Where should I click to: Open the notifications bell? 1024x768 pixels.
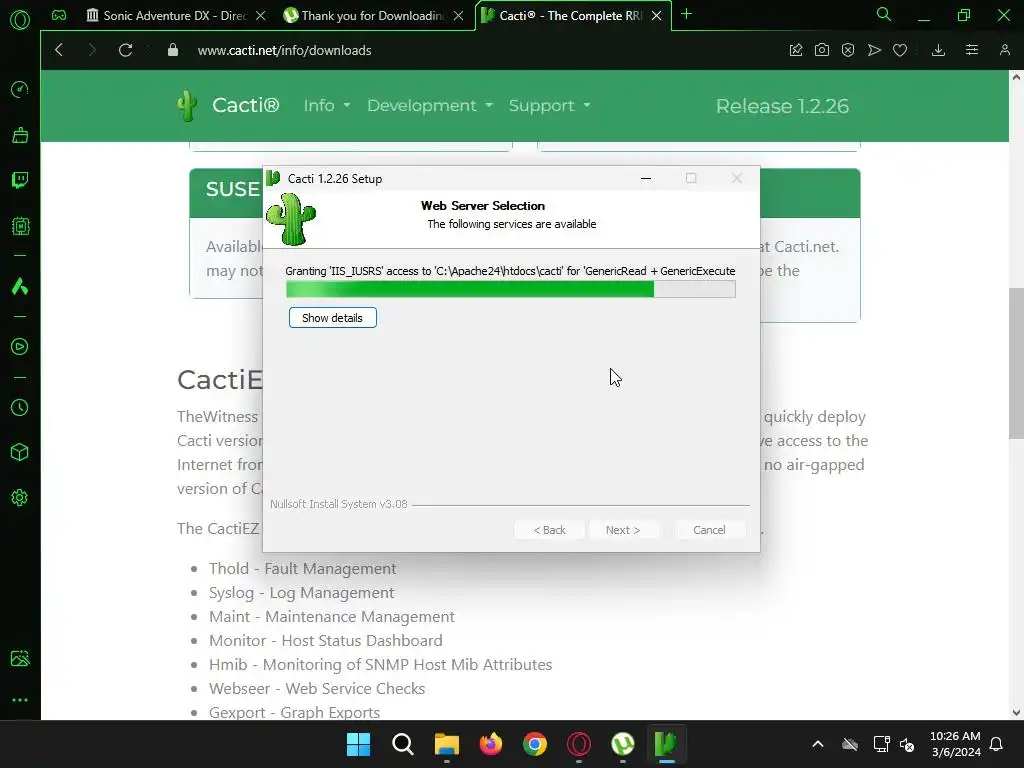pos(997,744)
